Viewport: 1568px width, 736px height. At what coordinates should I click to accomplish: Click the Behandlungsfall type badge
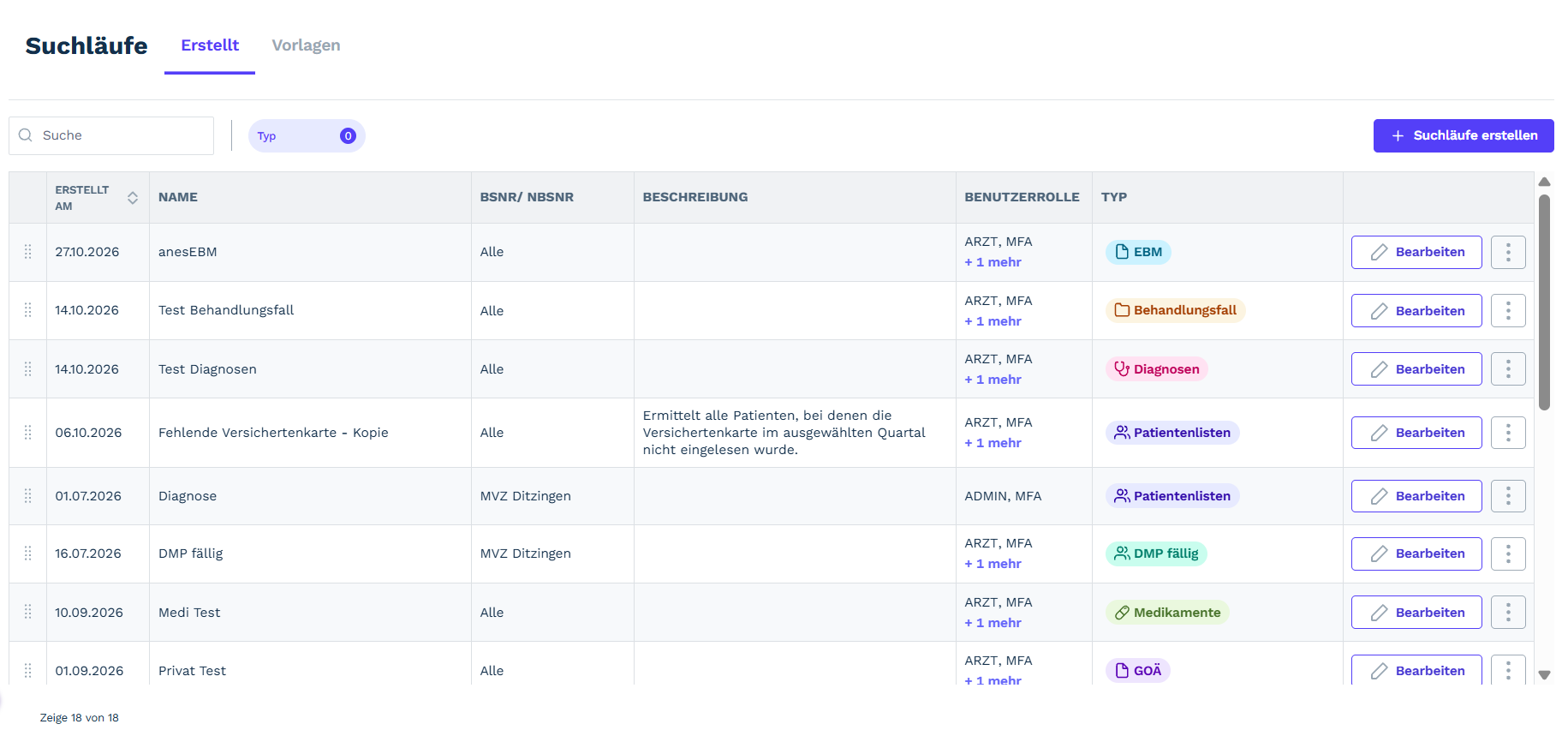(x=1175, y=310)
